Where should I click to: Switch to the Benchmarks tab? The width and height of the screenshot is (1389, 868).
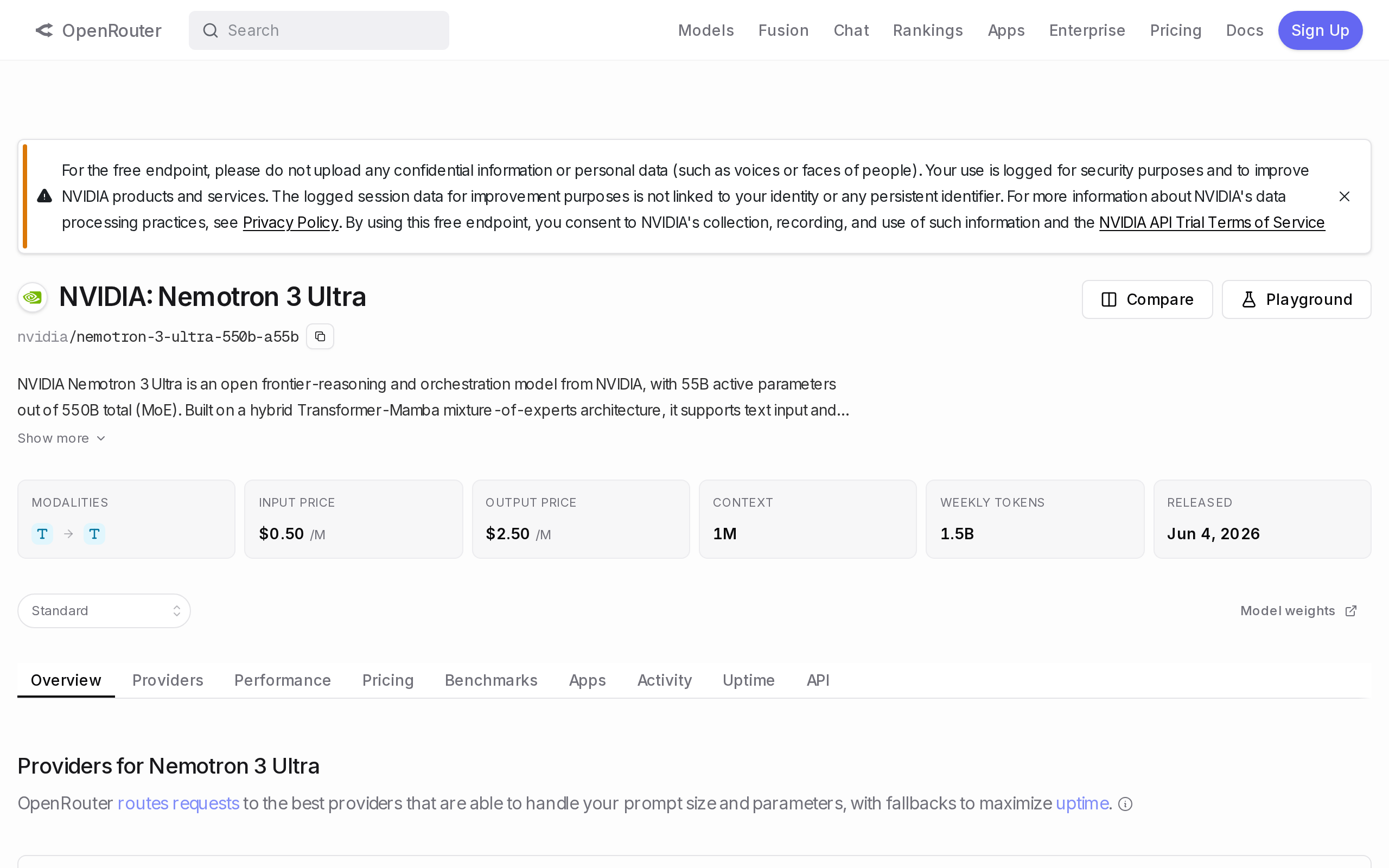point(492,680)
